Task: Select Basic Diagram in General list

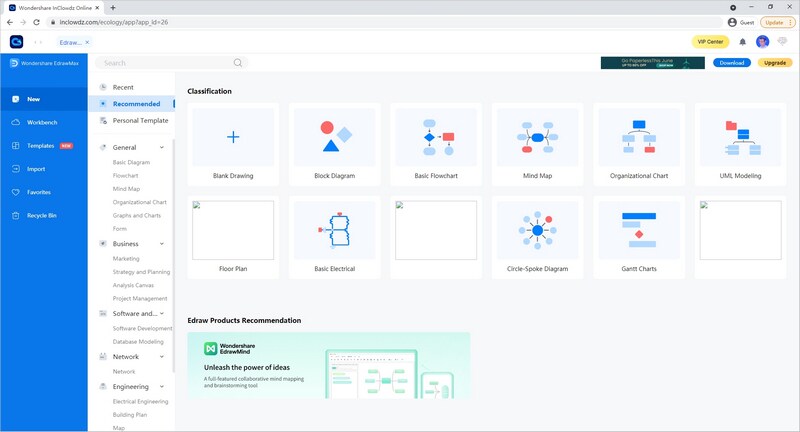Action: [131, 162]
